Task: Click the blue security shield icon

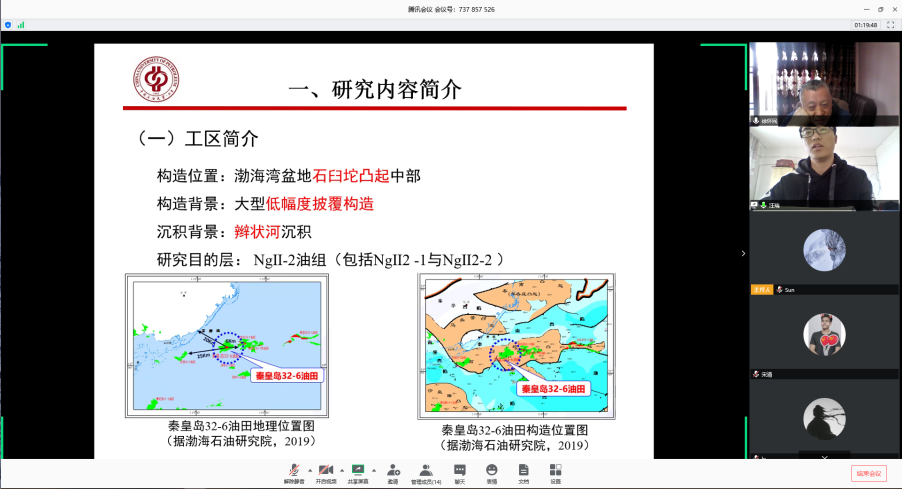Action: pyautogui.click(x=8, y=24)
